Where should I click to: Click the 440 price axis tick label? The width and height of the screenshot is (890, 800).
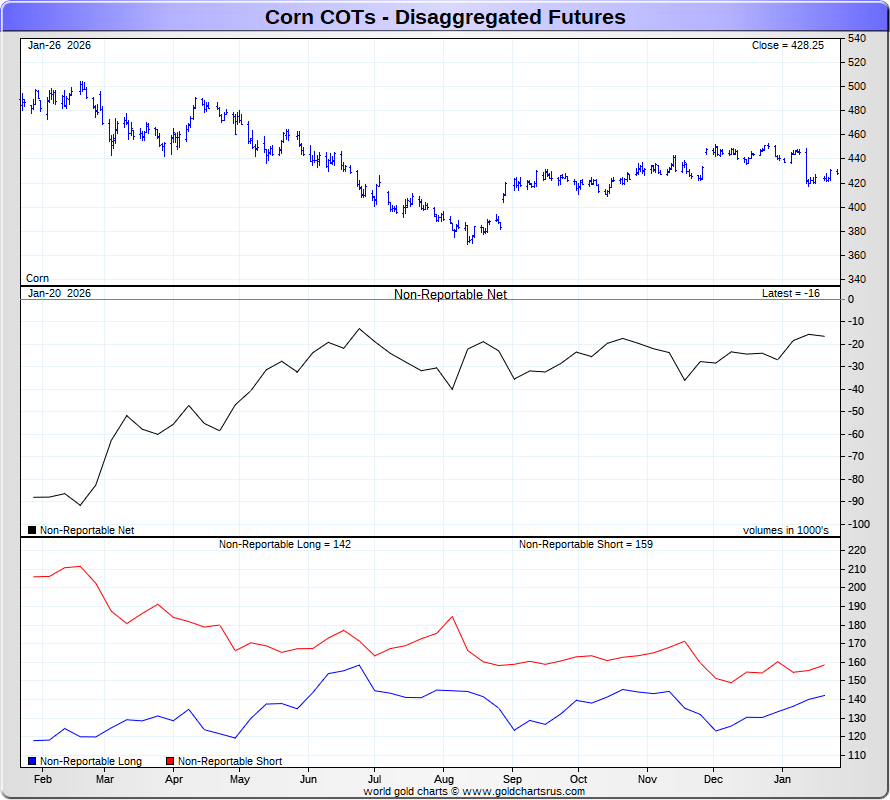point(857,158)
